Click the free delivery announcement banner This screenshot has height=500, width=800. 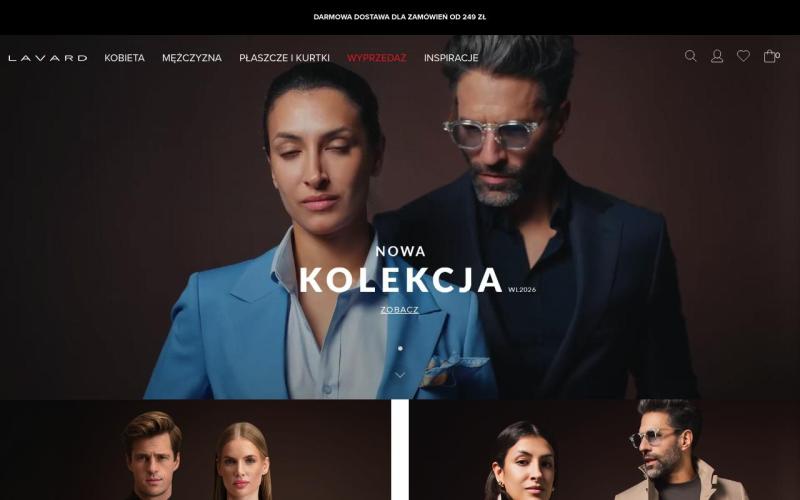point(400,17)
